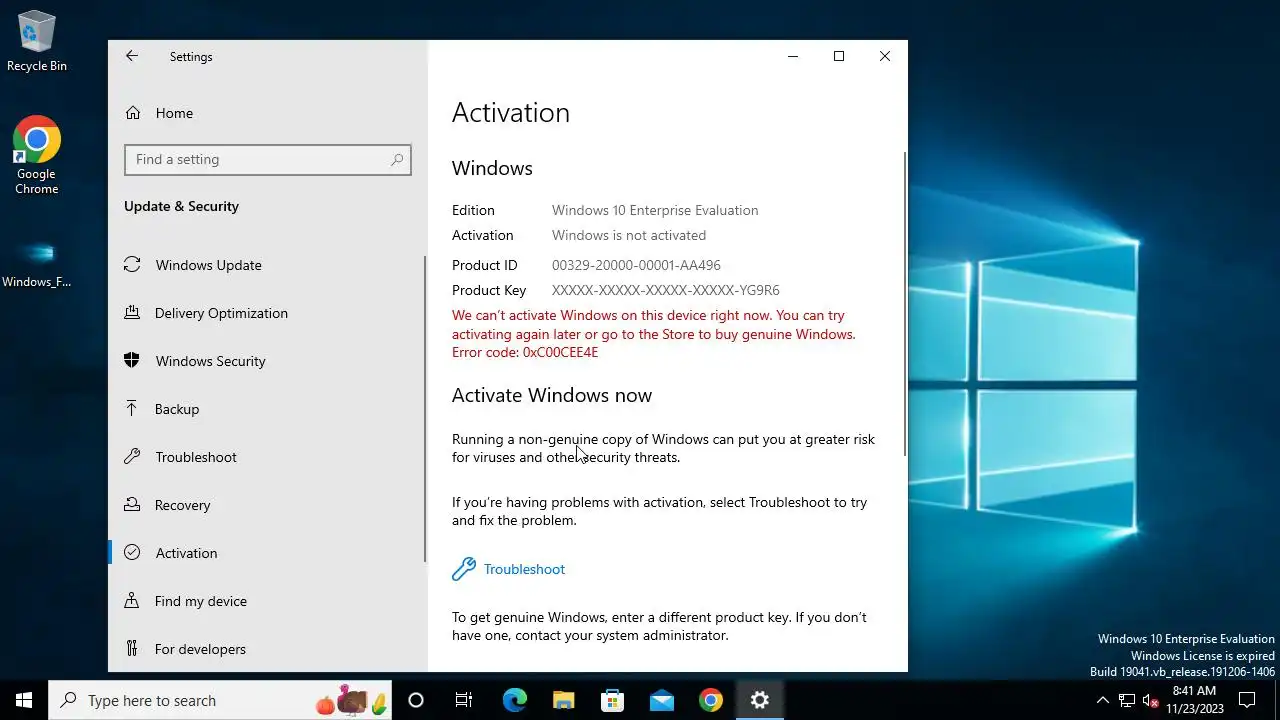
Task: Open the For developers page
Action: click(x=266, y=649)
